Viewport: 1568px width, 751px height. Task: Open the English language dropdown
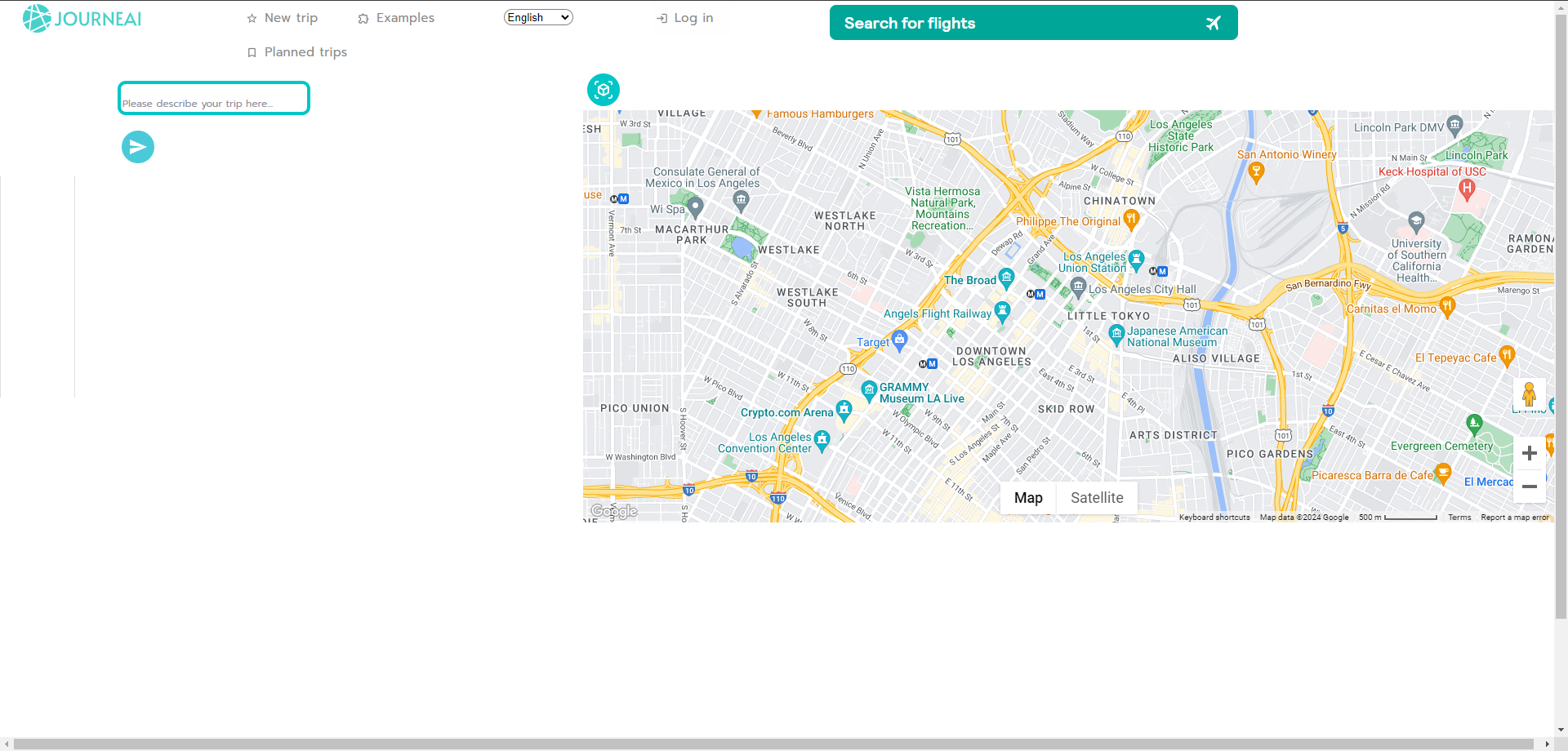coord(538,17)
